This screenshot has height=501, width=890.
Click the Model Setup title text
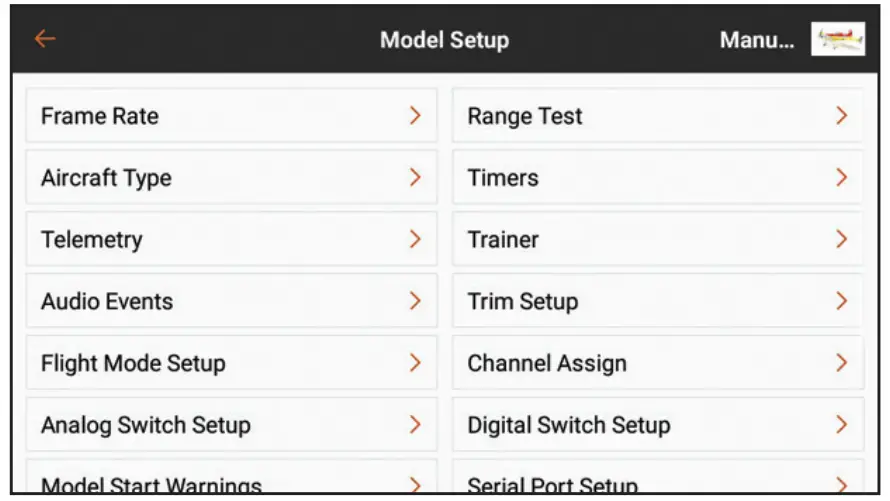pos(444,41)
